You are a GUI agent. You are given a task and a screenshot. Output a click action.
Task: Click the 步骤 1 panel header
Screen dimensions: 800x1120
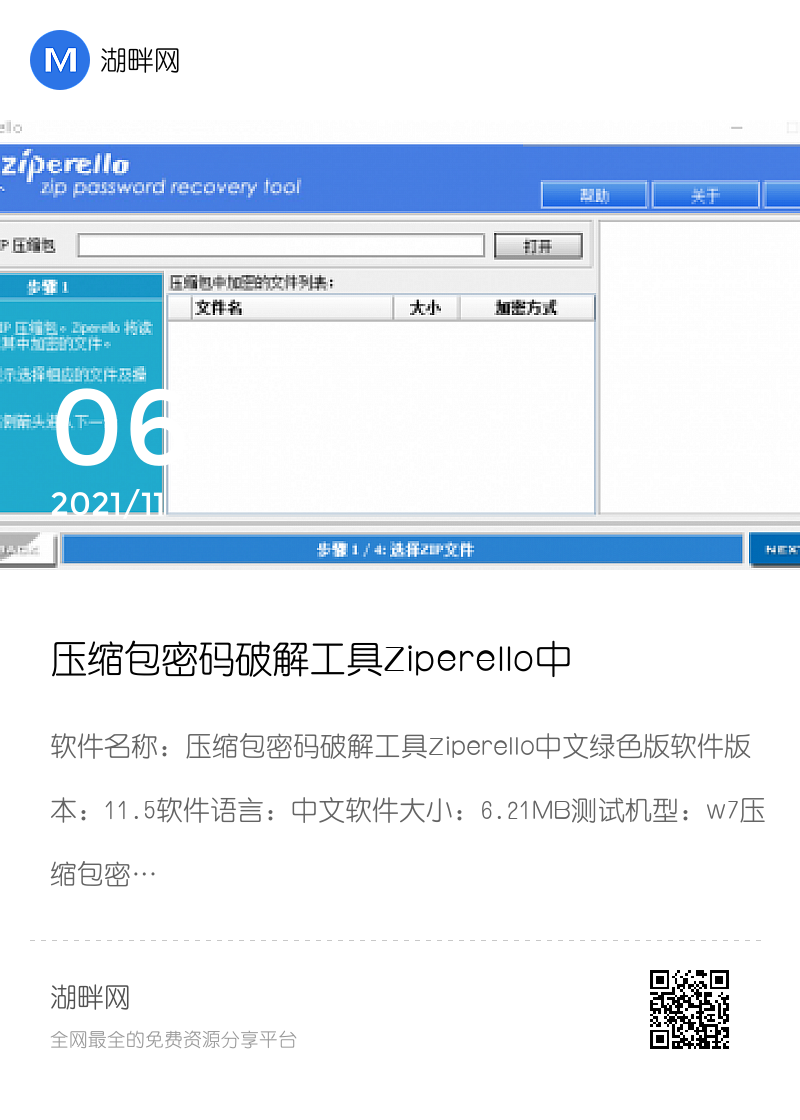point(81,287)
